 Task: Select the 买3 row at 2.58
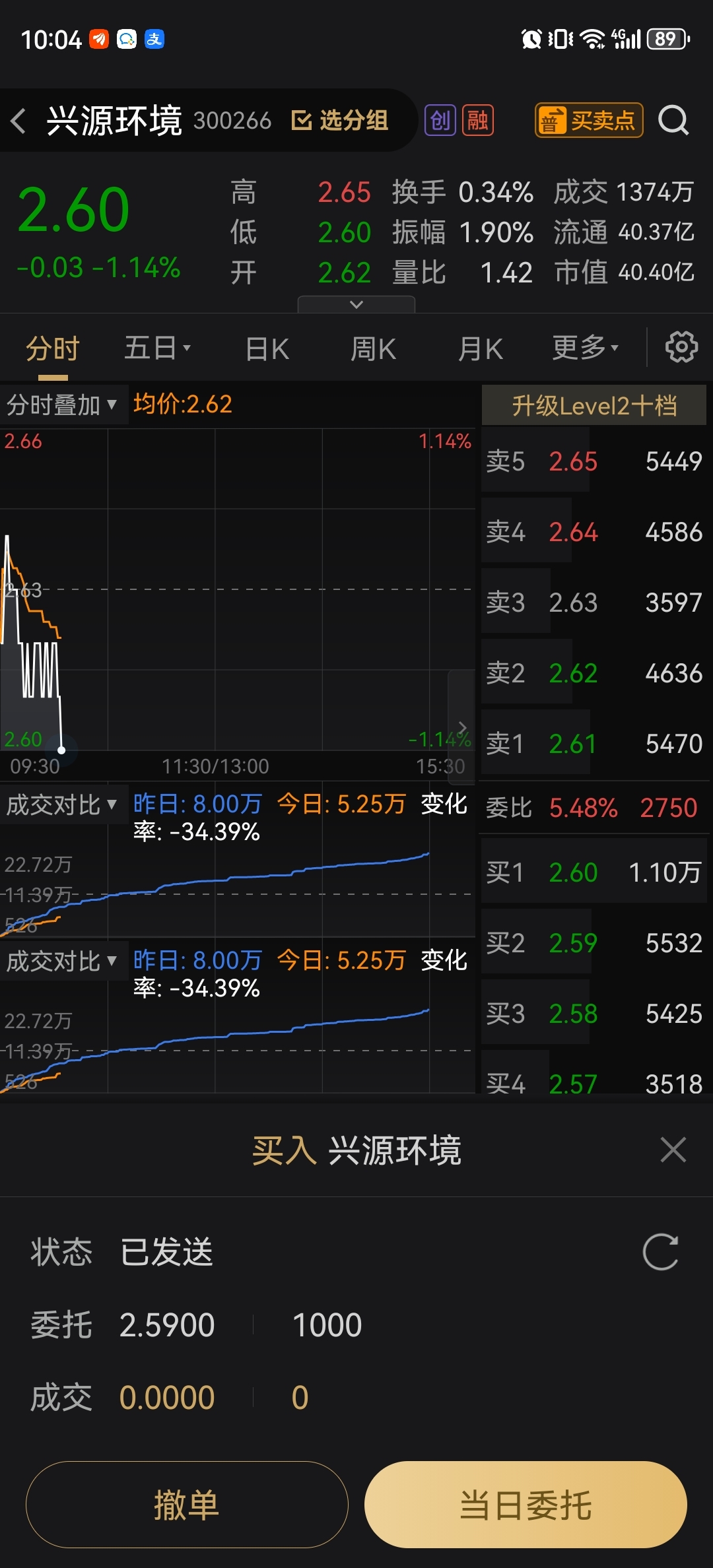click(594, 1013)
